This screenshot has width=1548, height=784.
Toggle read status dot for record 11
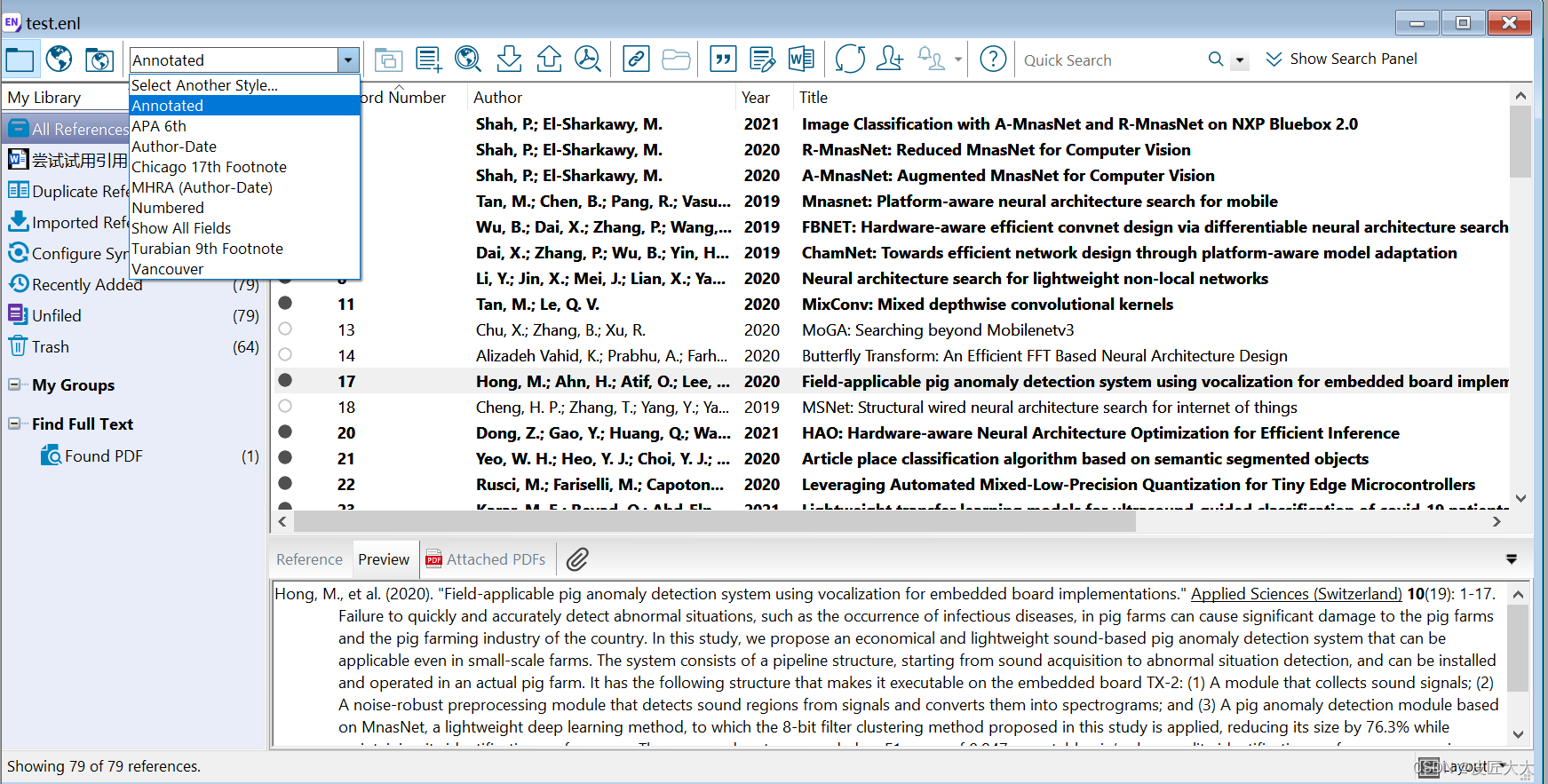(285, 304)
